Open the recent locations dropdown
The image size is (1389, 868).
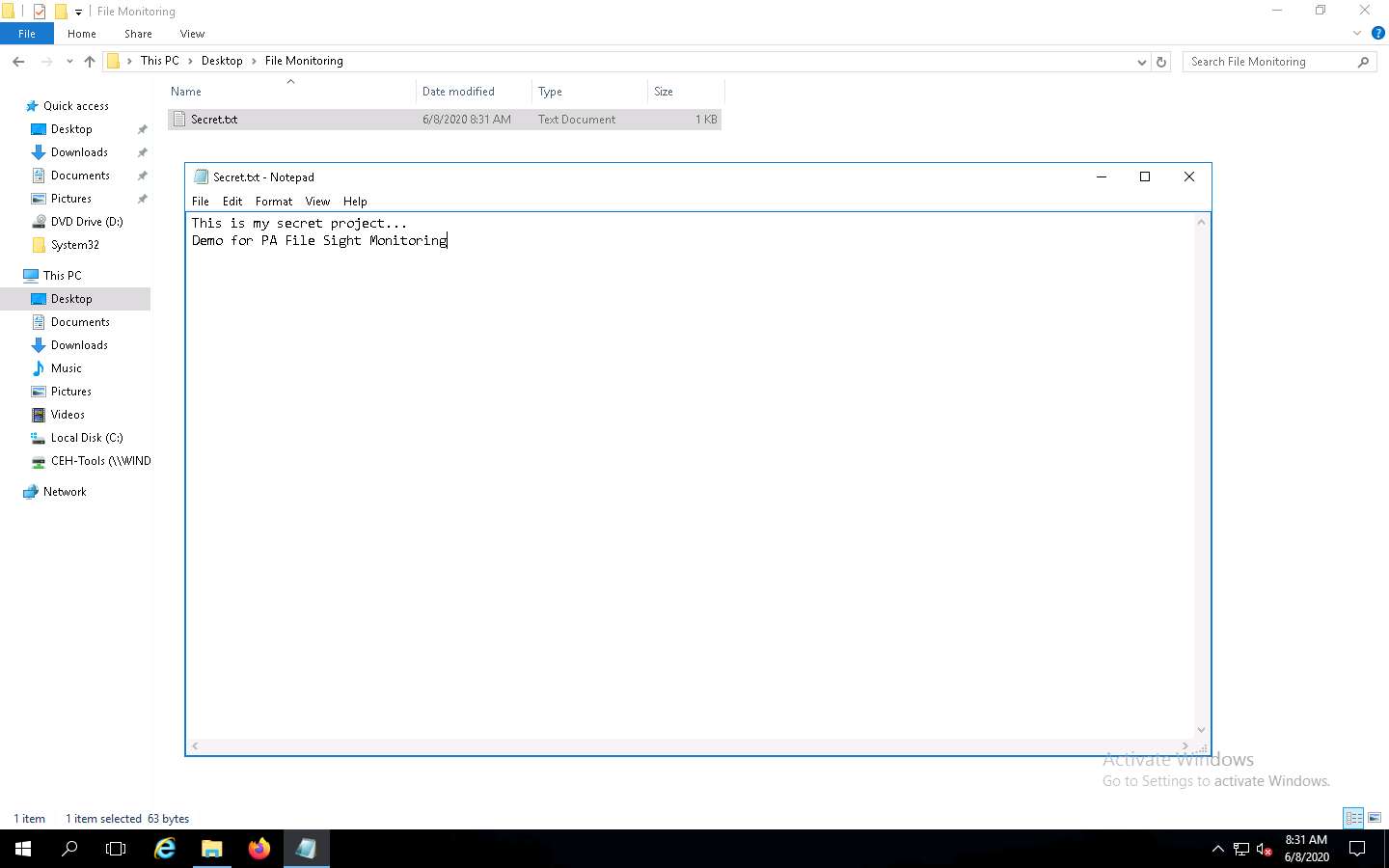[69, 61]
